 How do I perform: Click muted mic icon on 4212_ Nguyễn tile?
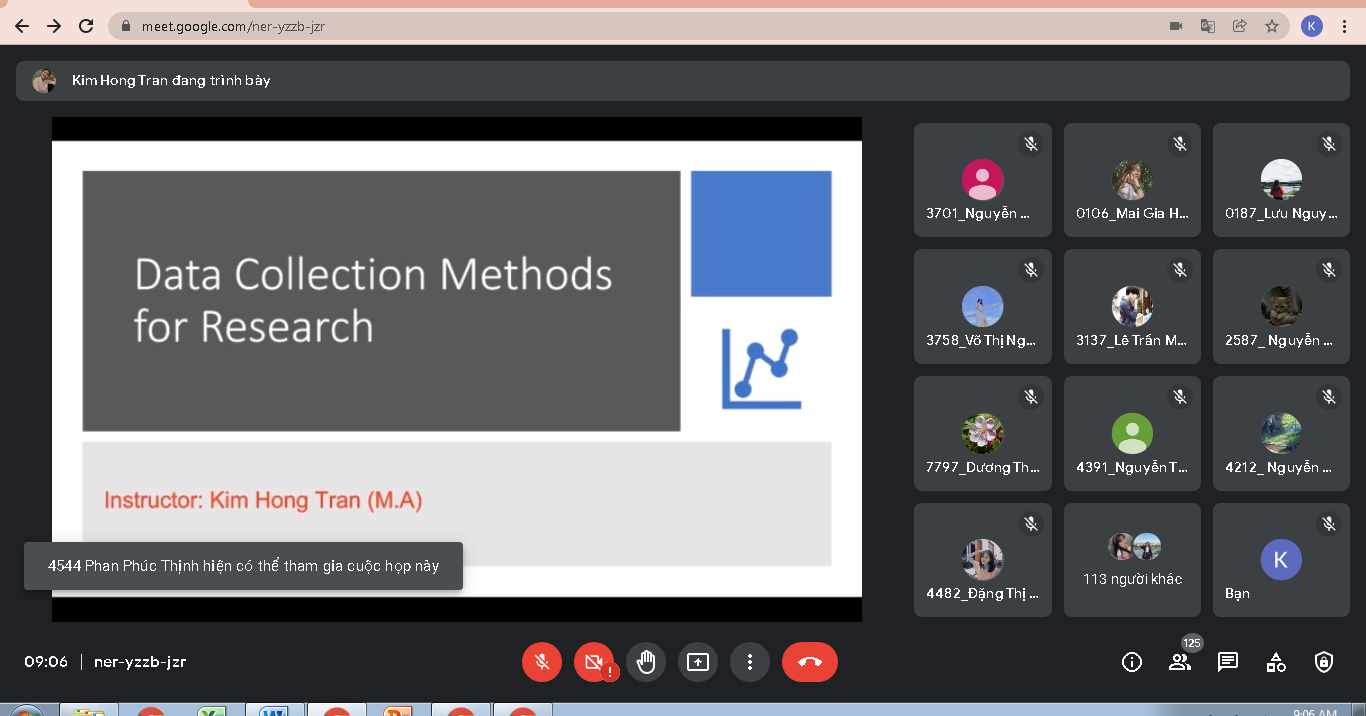click(1329, 397)
